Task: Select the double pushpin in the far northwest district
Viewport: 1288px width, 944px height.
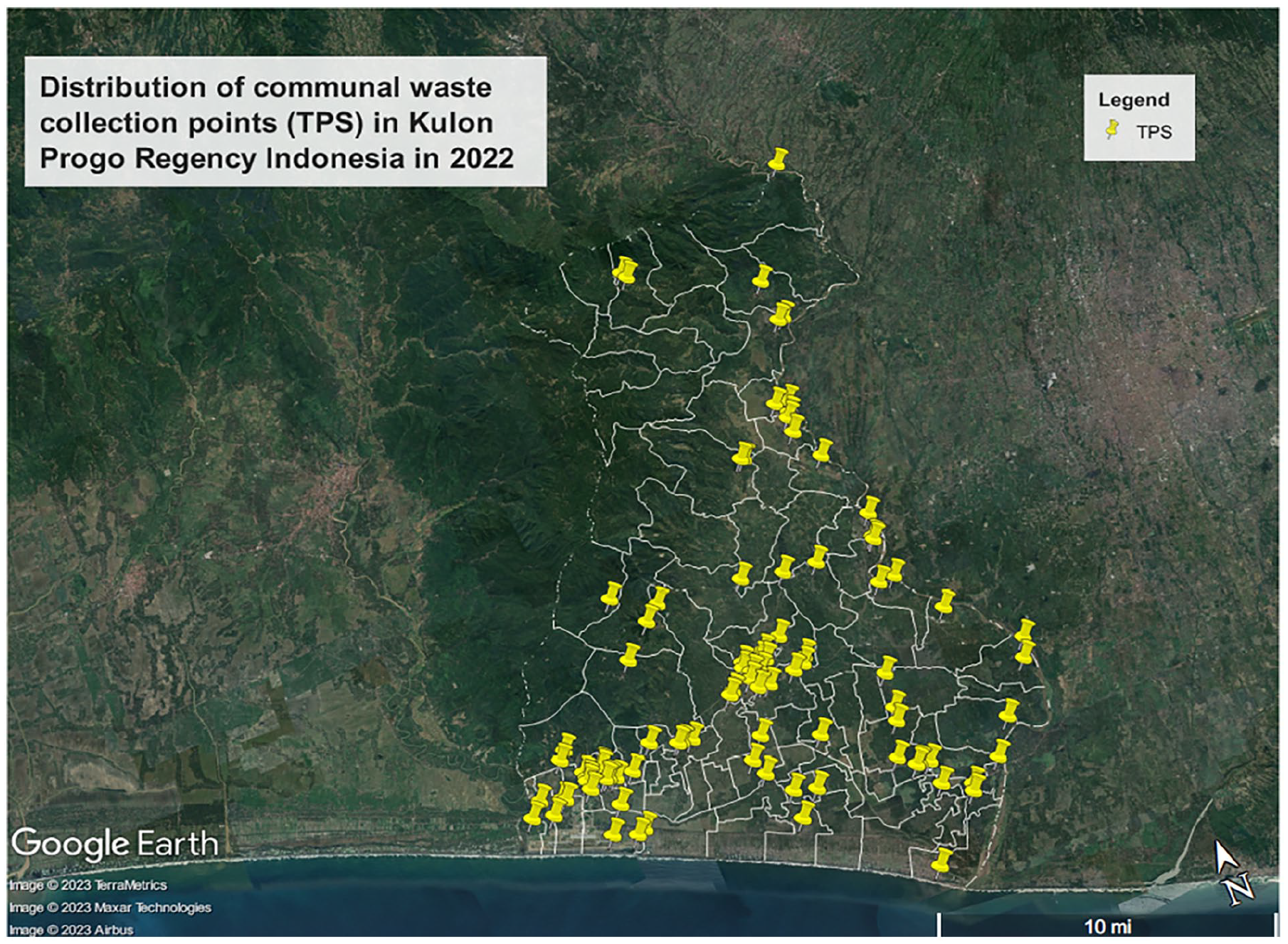Action: (625, 271)
